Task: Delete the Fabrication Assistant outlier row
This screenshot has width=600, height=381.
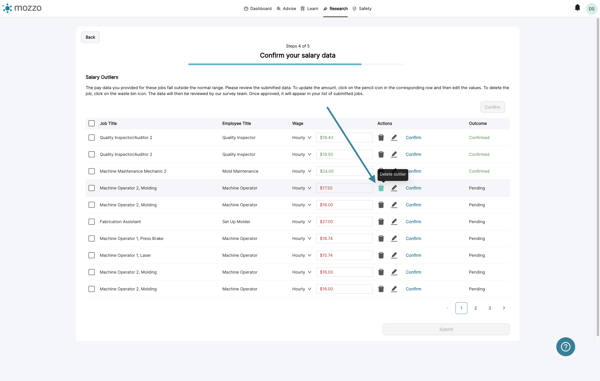Action: (381, 221)
